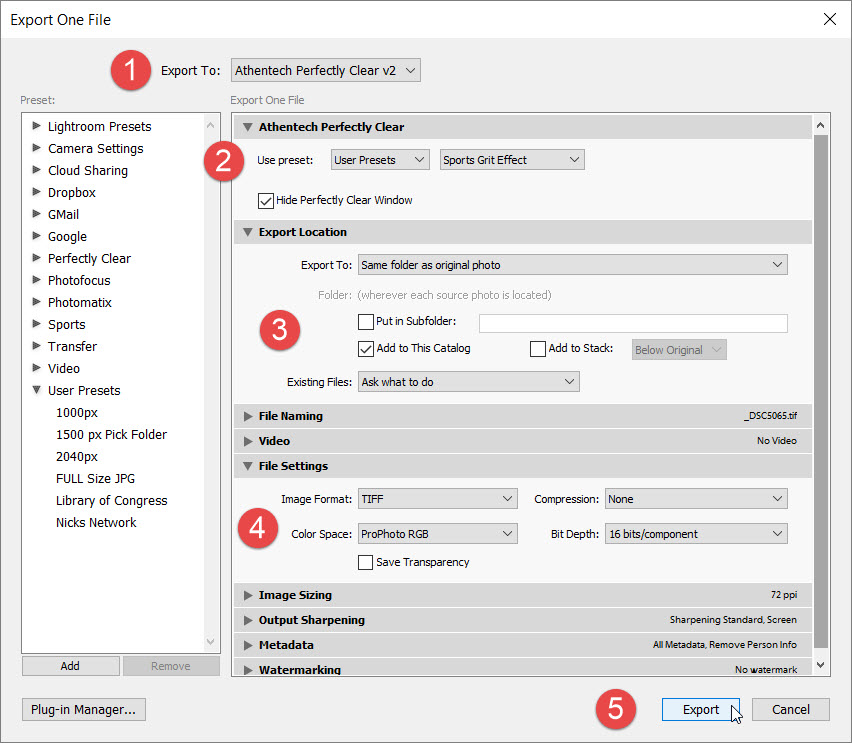Open the Export To plug-in dropdown
The width and height of the screenshot is (852, 743).
pos(325,71)
